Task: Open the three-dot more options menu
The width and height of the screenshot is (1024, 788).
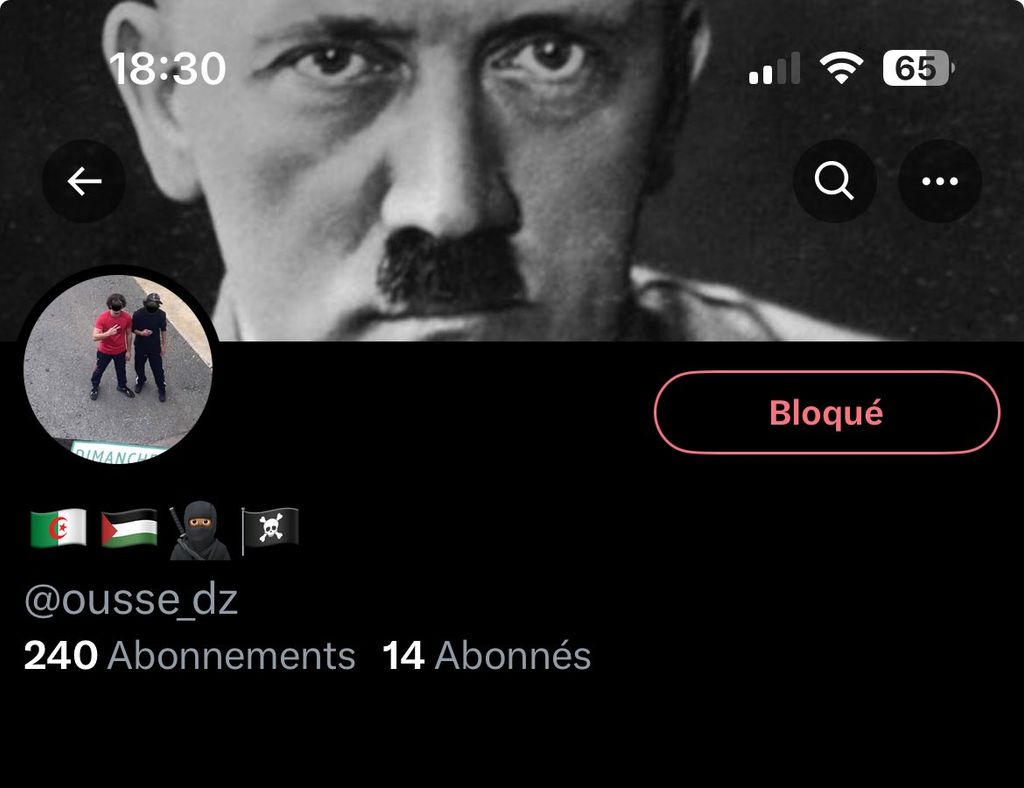Action: click(x=940, y=181)
